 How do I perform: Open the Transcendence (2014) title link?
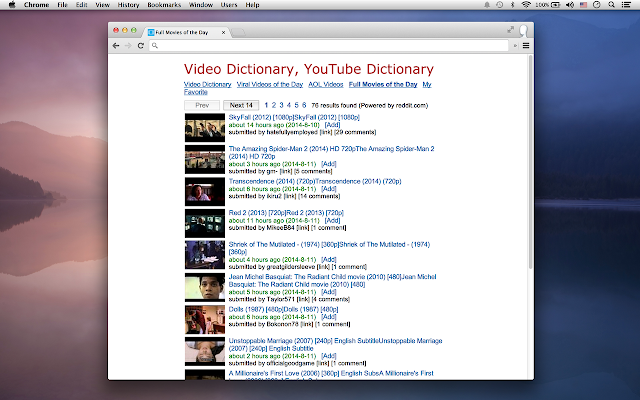point(315,181)
